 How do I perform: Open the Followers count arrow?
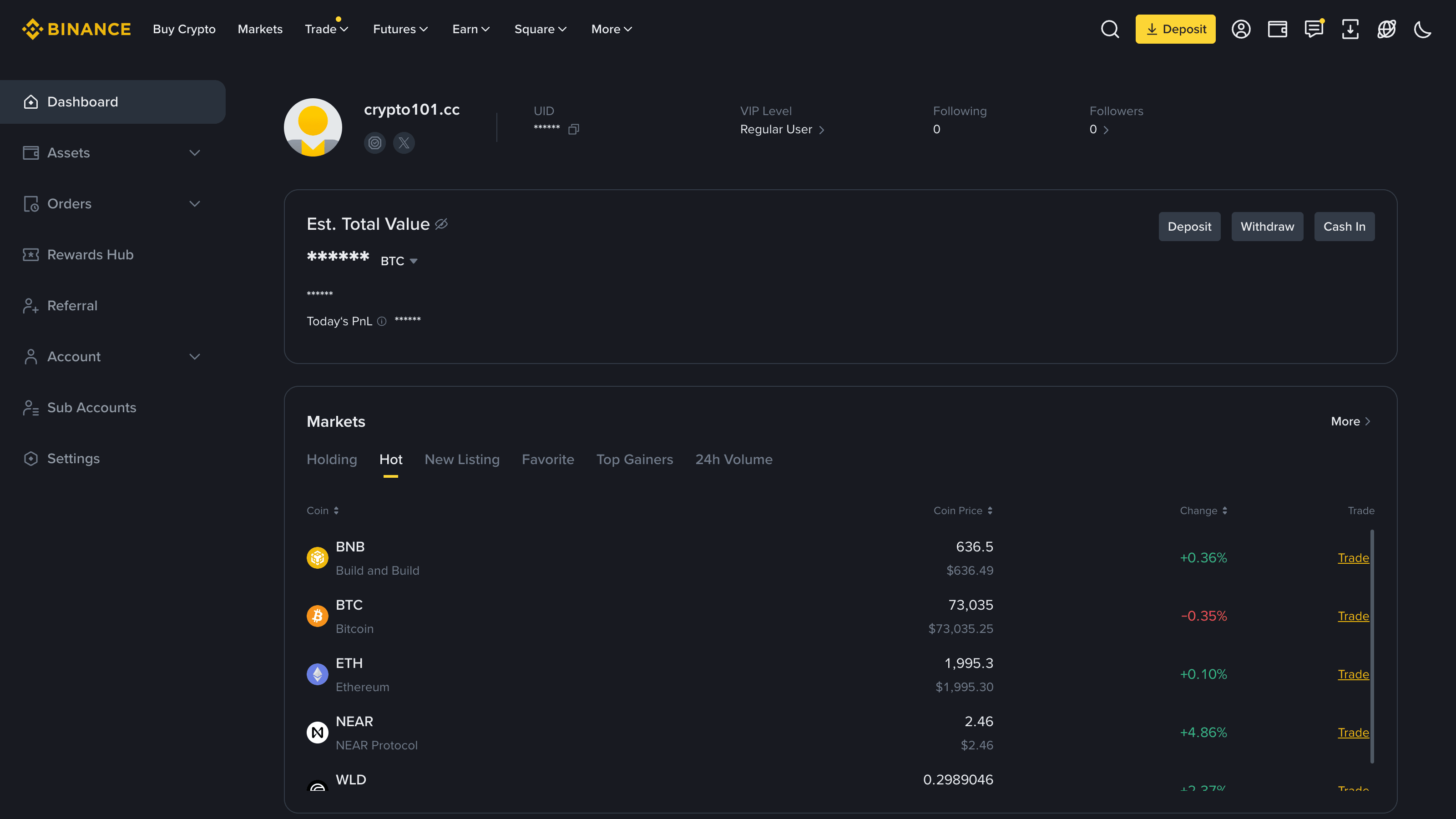tap(1106, 129)
